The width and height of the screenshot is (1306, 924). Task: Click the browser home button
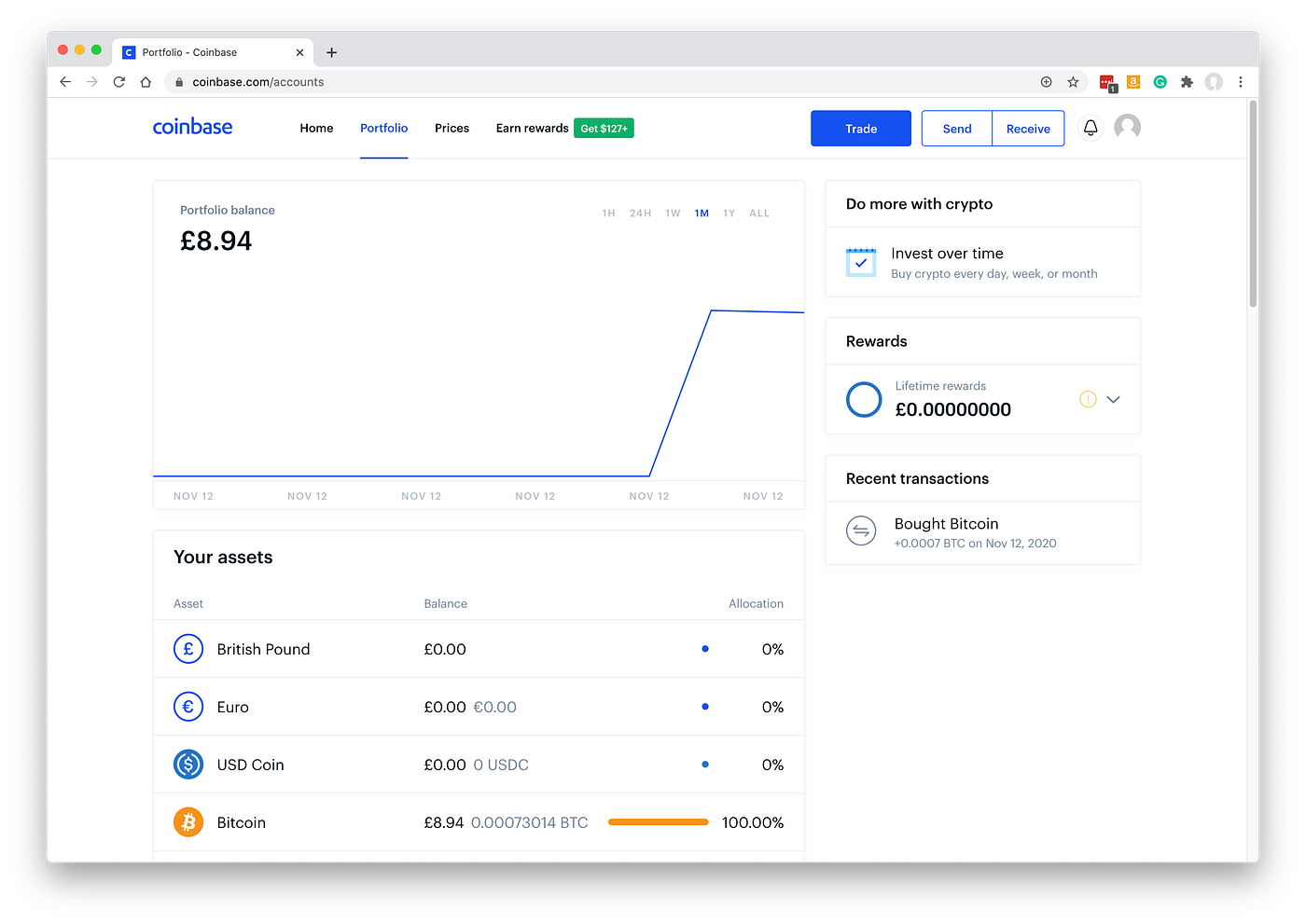coord(146,82)
